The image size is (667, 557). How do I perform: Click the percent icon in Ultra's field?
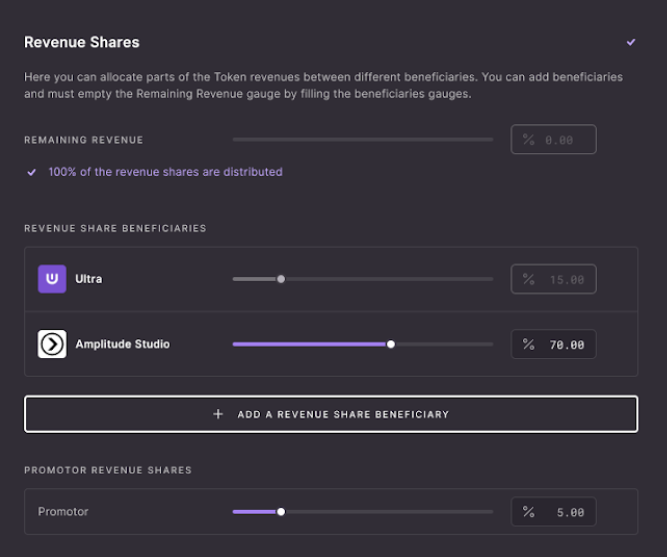528,280
